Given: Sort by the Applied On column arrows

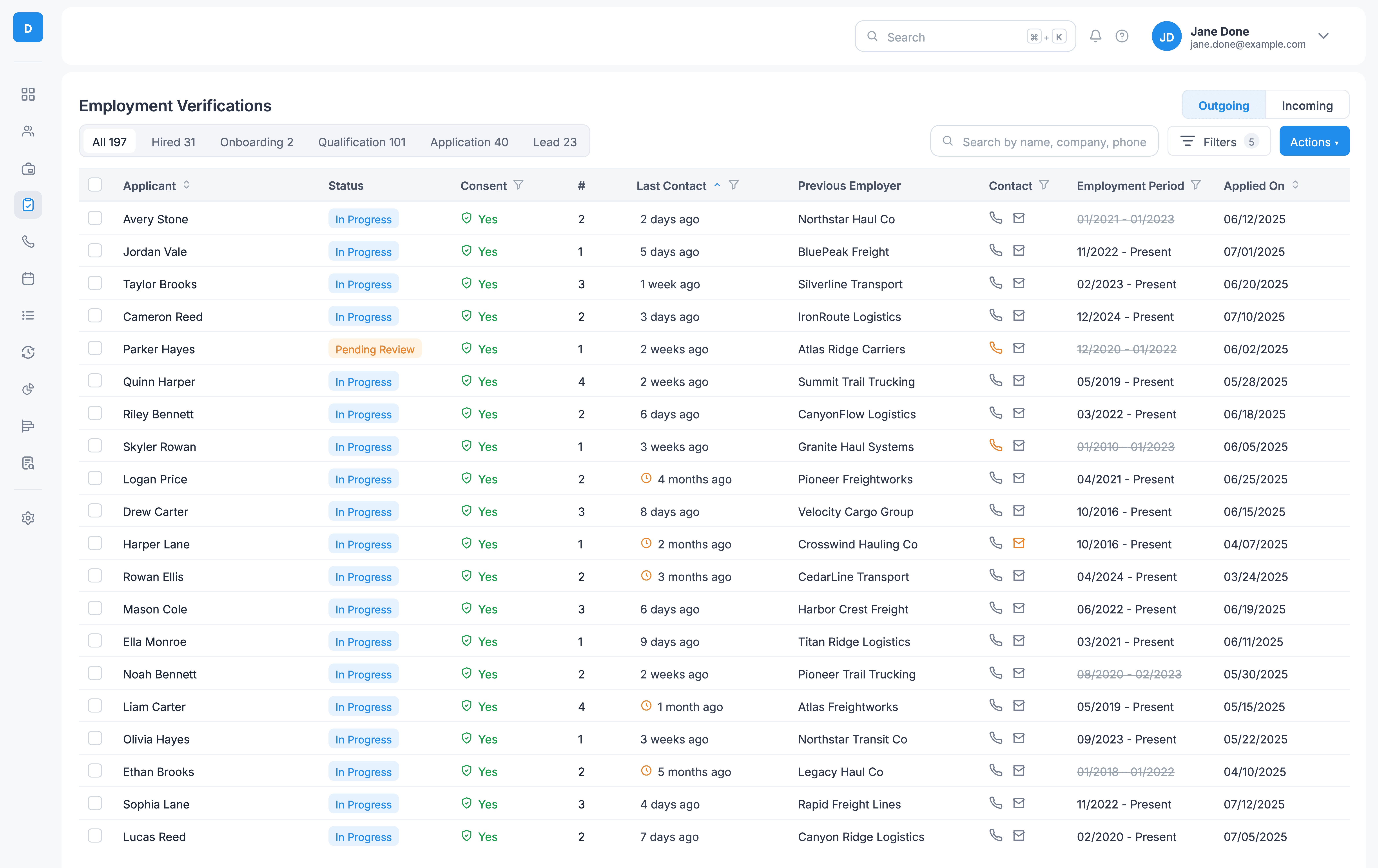Looking at the screenshot, I should pos(1295,185).
